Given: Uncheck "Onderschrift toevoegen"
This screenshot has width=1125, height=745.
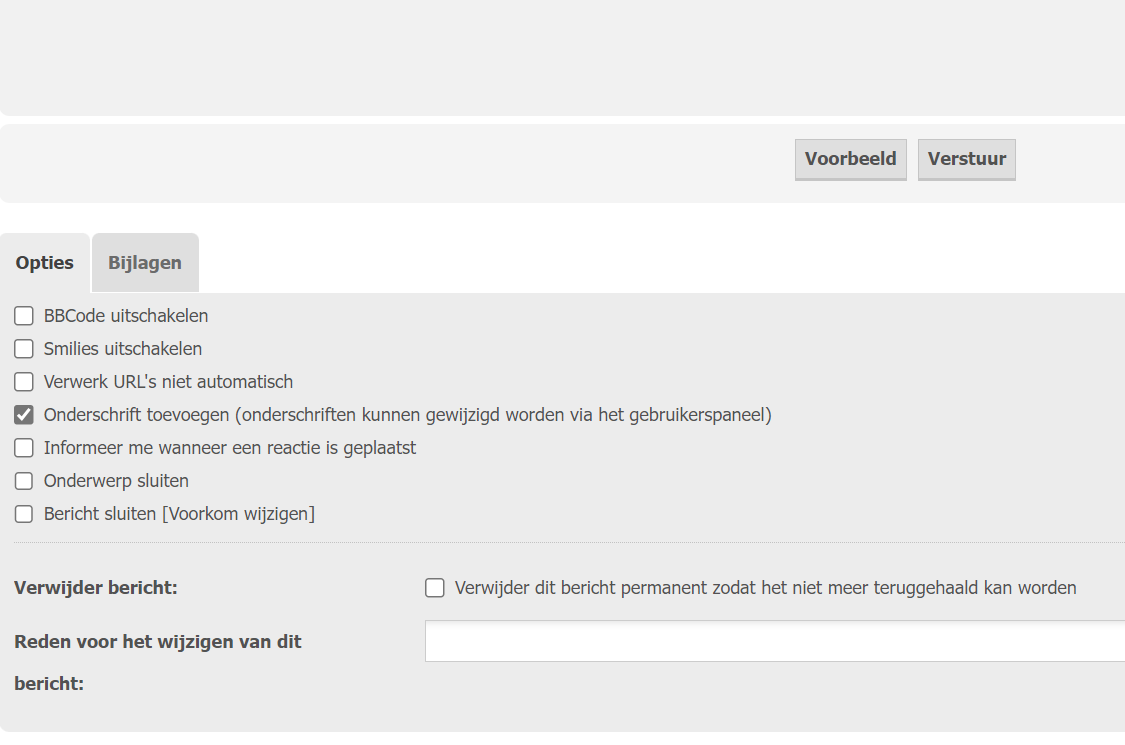Looking at the screenshot, I should click(x=24, y=414).
